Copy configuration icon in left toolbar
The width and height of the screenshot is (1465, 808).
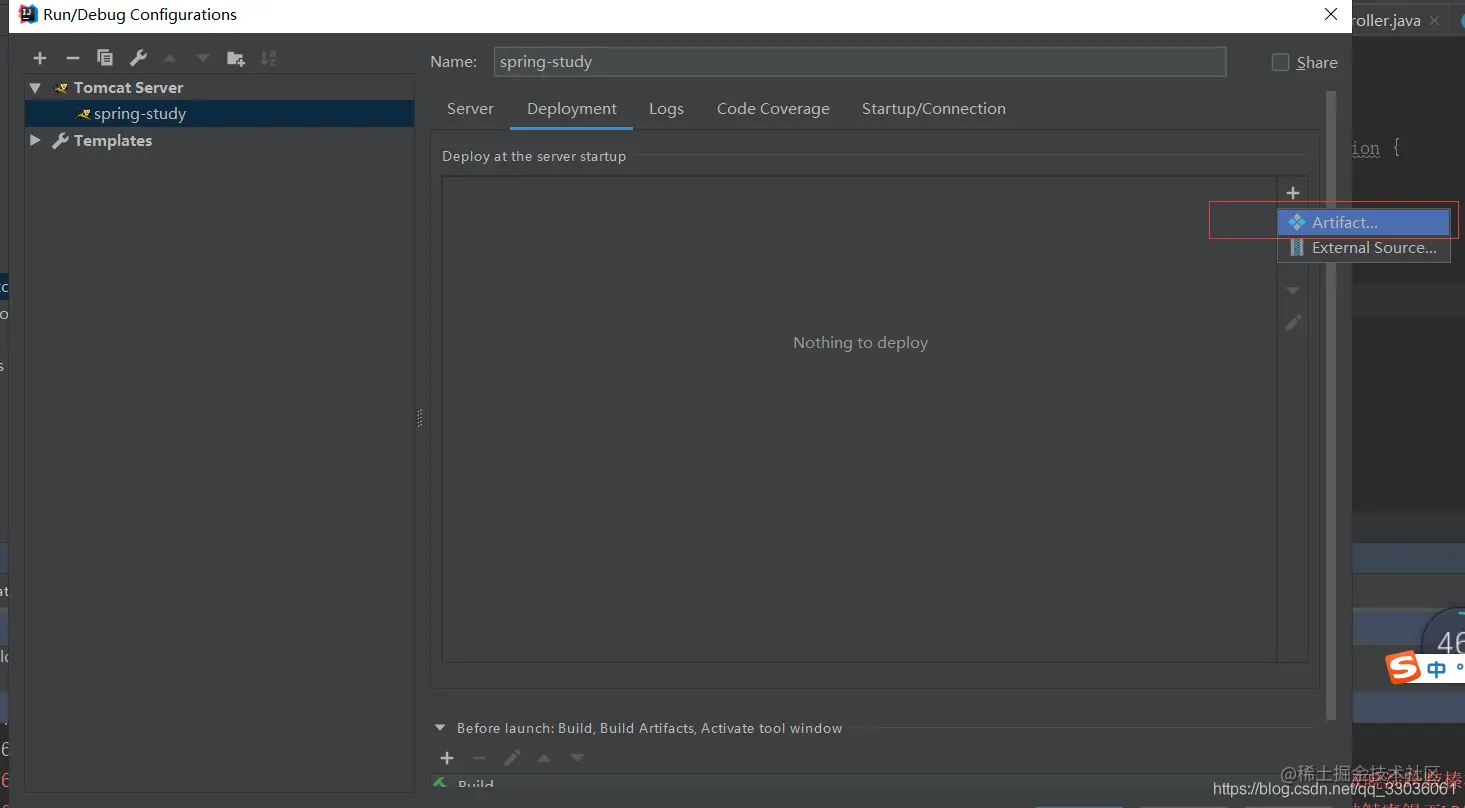click(x=105, y=59)
